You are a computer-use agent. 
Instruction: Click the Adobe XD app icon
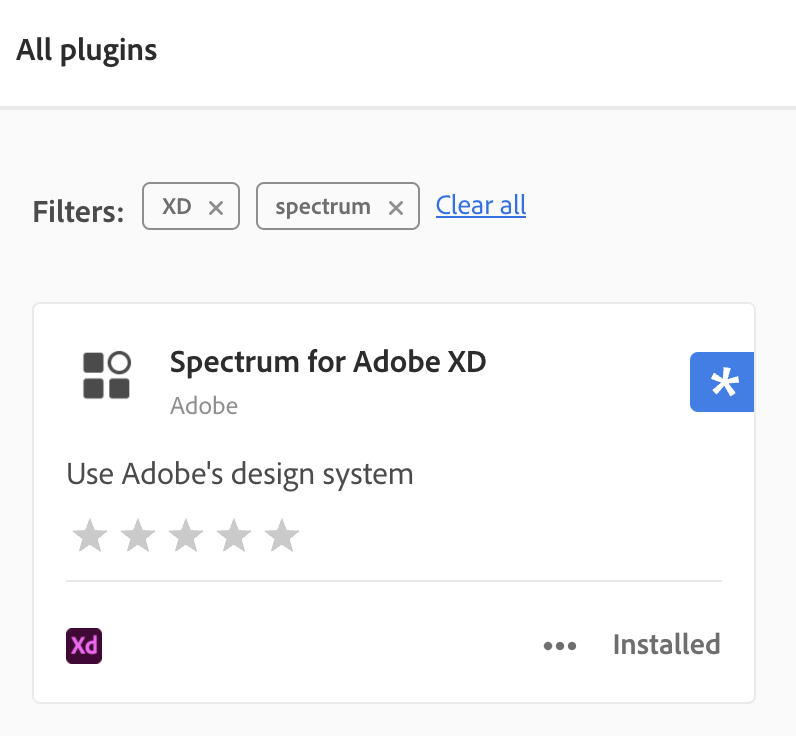point(84,646)
